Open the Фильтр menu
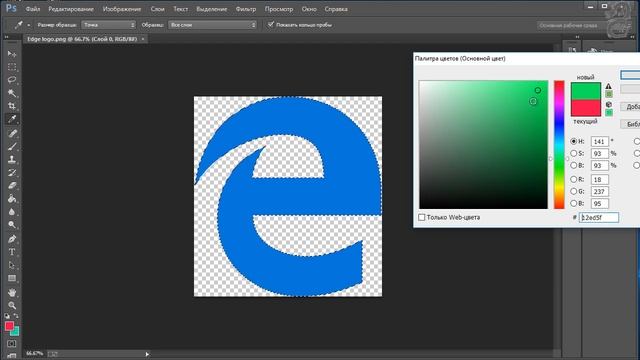The height and width of the screenshot is (360, 640). coord(246,9)
